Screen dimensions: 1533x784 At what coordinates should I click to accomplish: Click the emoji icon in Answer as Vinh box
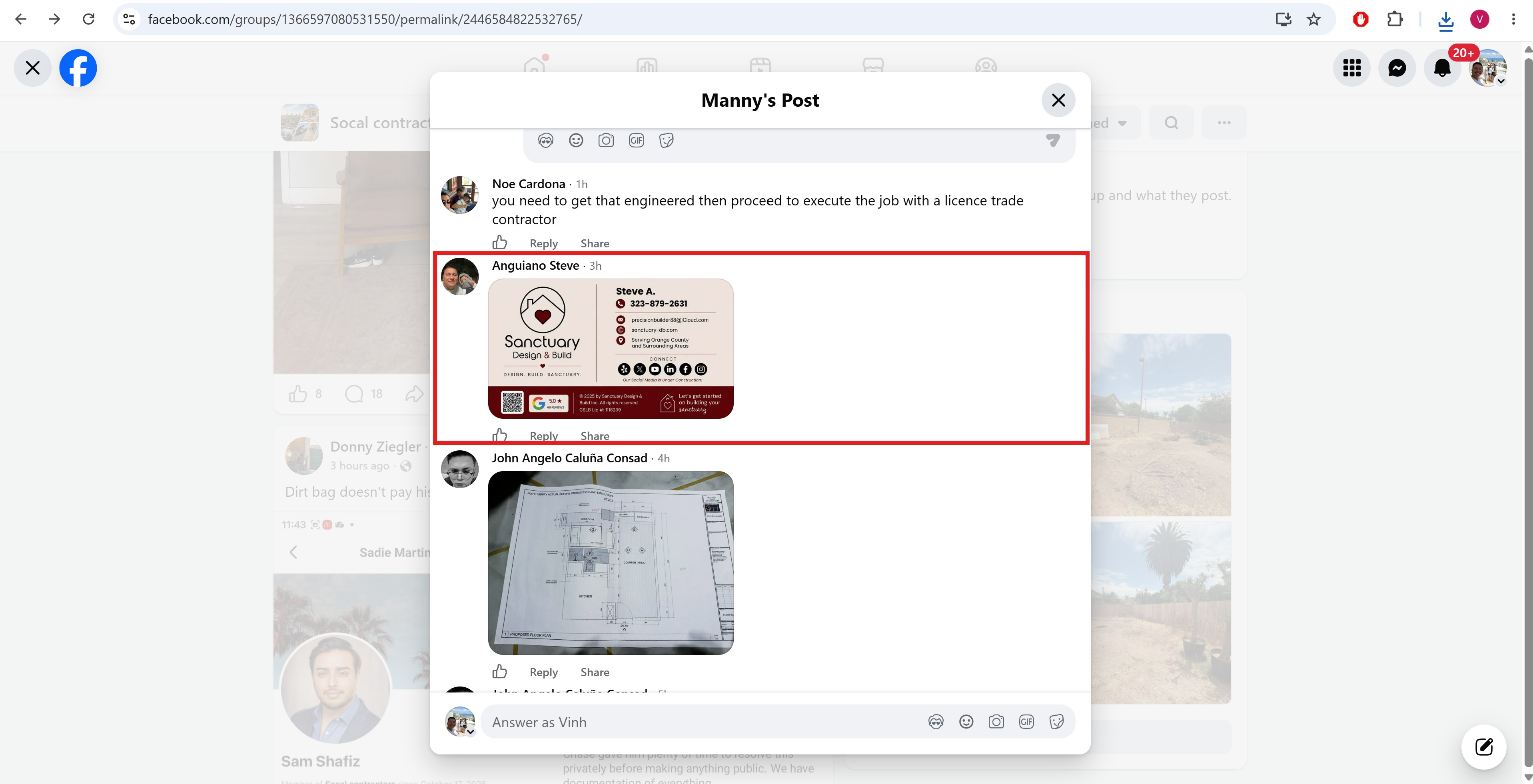click(966, 722)
